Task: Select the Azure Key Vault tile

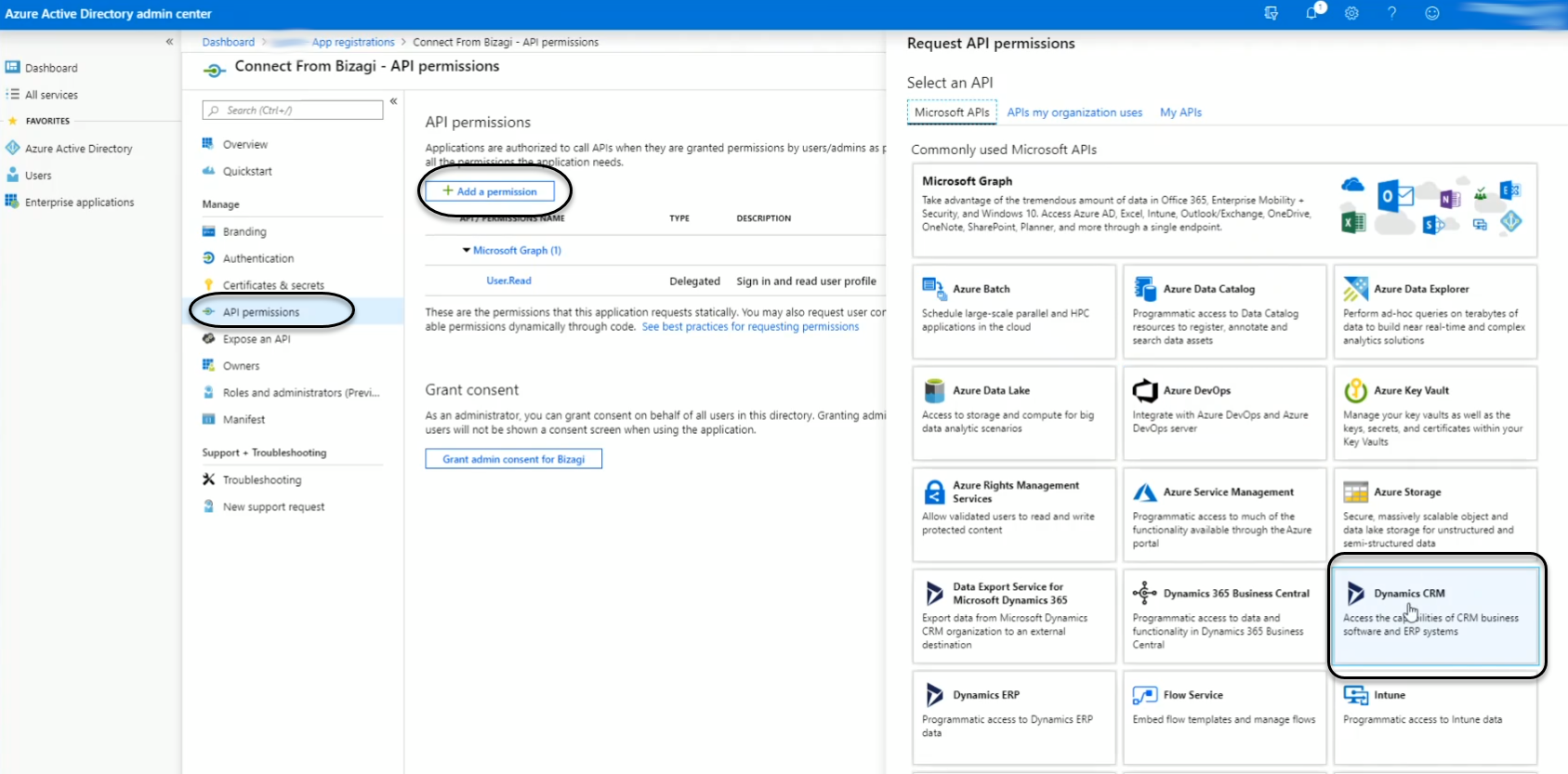Action: [1435, 413]
